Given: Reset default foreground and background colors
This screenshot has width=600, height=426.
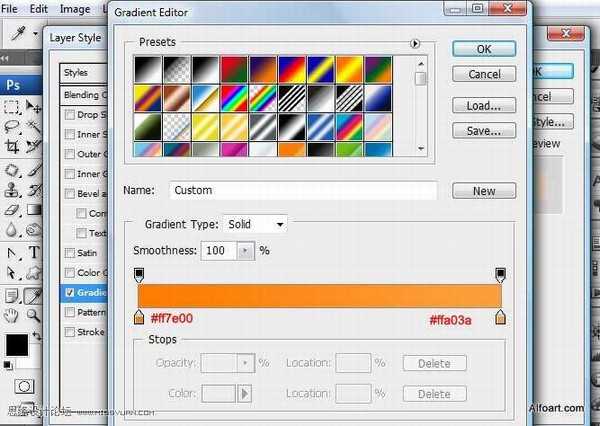Looking at the screenshot, I should tap(7, 365).
